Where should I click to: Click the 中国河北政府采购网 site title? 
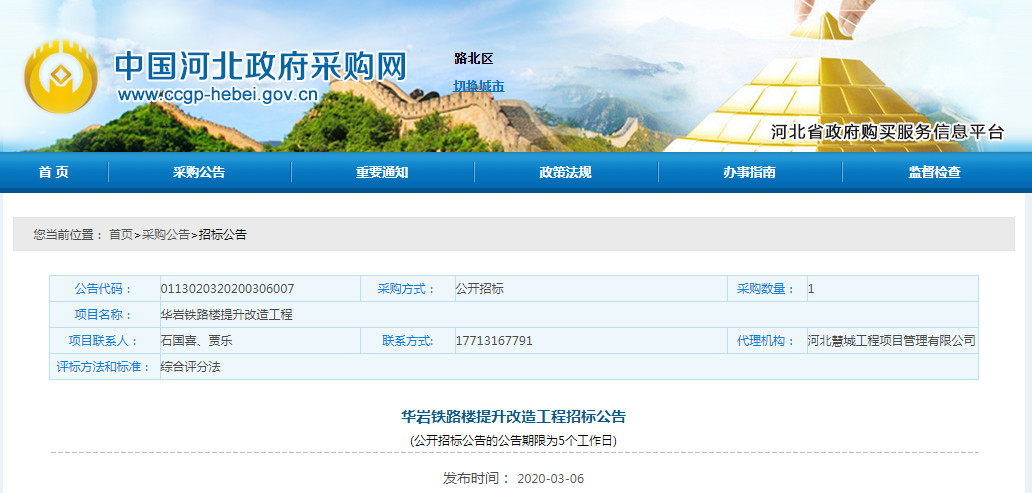point(262,65)
